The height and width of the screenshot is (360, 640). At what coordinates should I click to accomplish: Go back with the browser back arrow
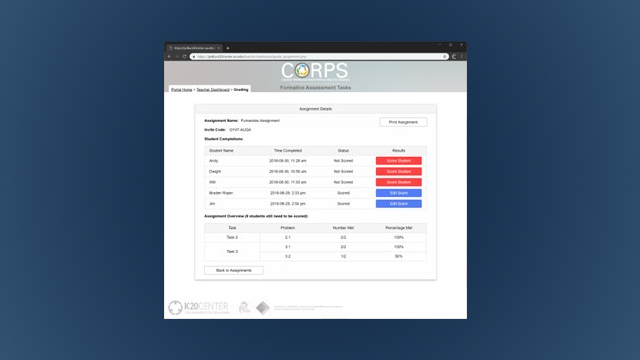(x=169, y=57)
